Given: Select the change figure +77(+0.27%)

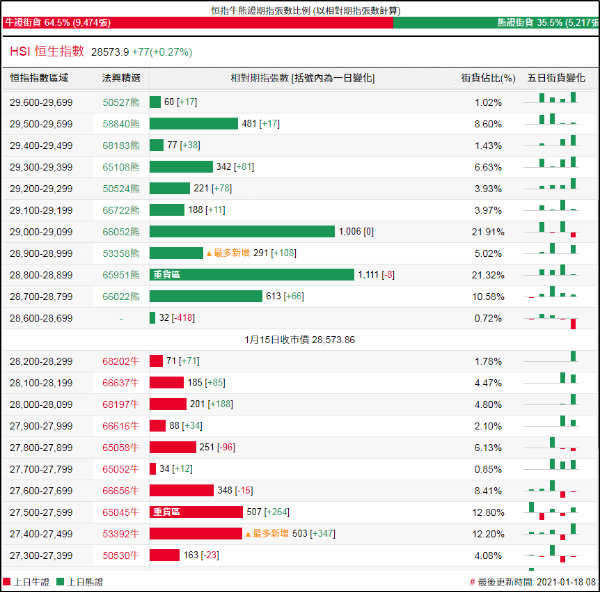Looking at the screenshot, I should [x=162, y=52].
